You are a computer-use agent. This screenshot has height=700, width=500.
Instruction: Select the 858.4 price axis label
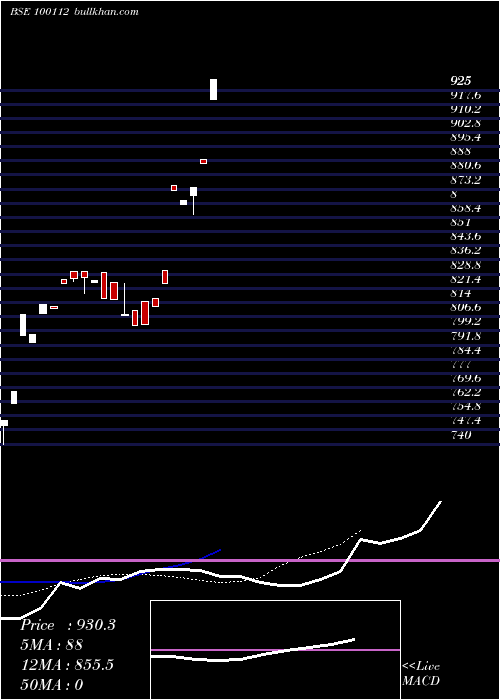click(x=466, y=208)
